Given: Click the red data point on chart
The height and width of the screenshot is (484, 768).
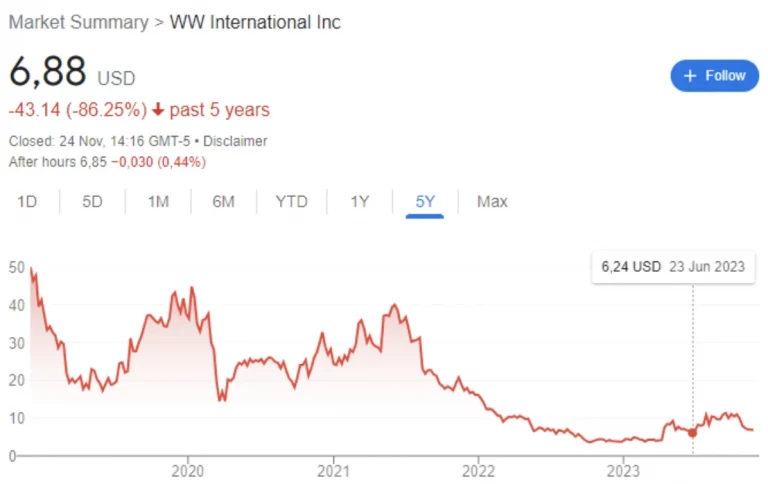Looking at the screenshot, I should (x=692, y=432).
